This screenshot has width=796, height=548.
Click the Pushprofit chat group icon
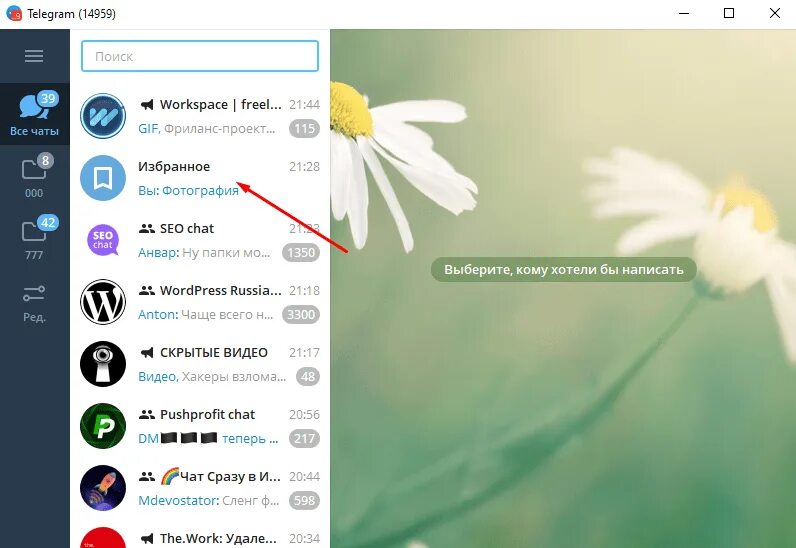tap(147, 414)
